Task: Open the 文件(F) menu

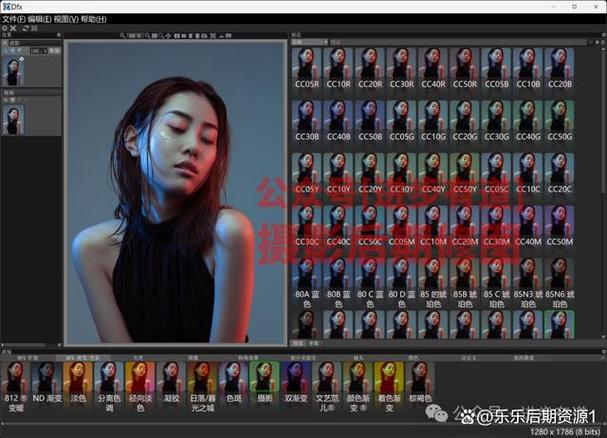Action: [x=14, y=19]
